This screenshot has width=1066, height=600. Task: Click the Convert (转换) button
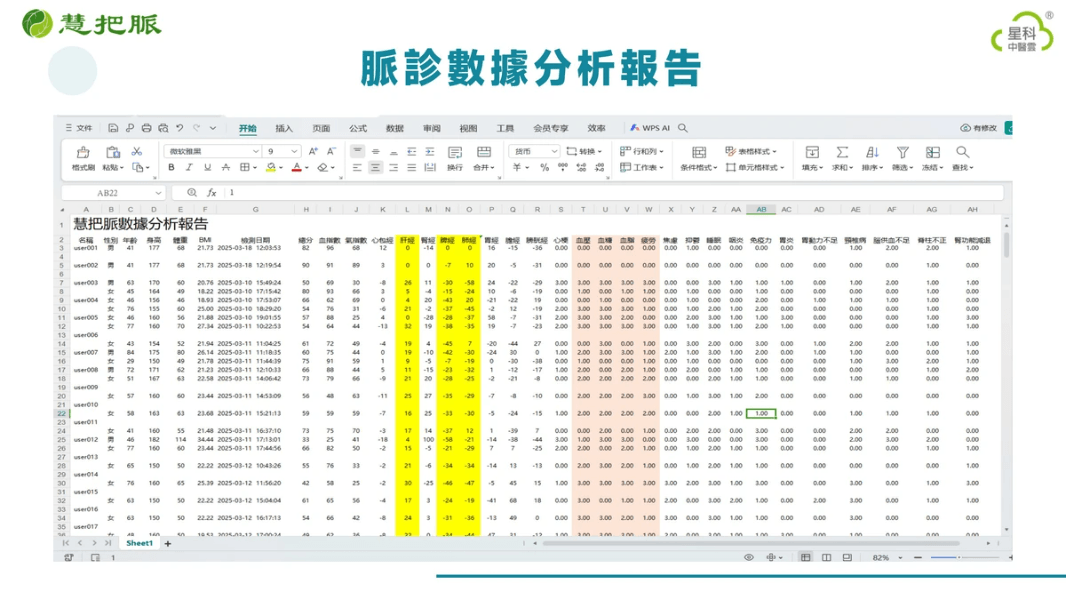(584, 152)
